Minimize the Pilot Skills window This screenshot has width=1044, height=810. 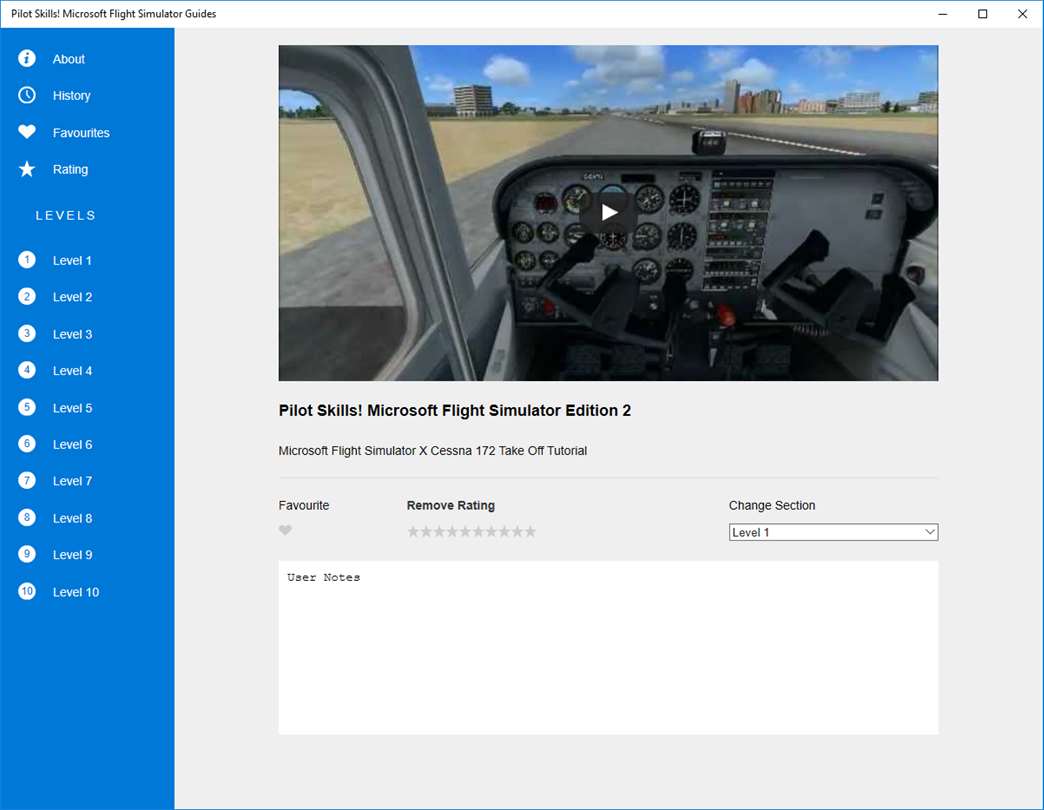tap(943, 14)
